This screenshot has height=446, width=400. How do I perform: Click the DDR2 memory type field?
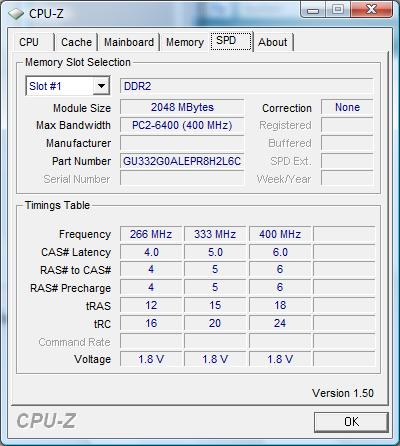(x=246, y=86)
